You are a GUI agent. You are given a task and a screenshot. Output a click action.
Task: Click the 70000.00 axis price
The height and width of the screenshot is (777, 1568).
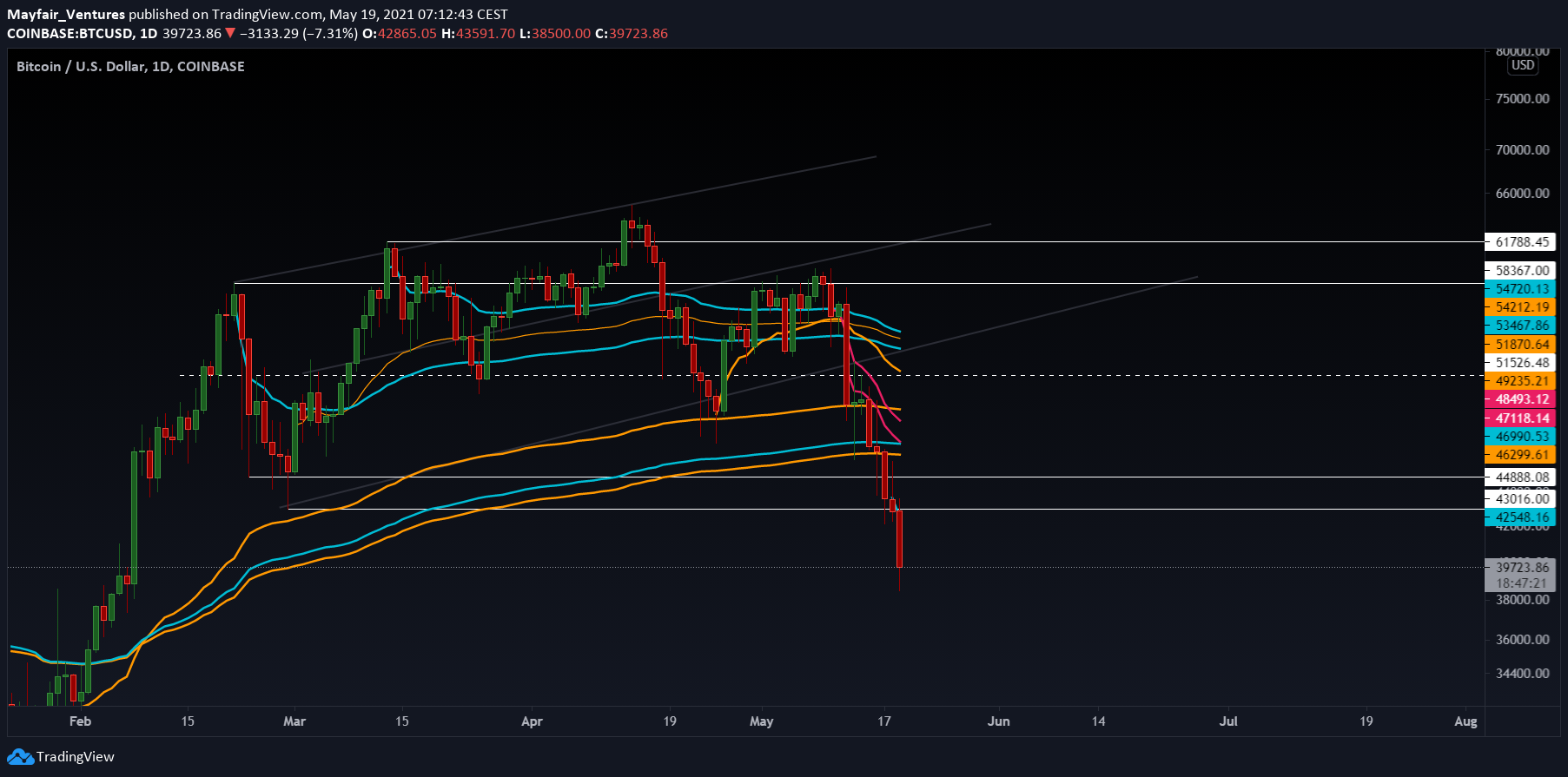(x=1522, y=150)
